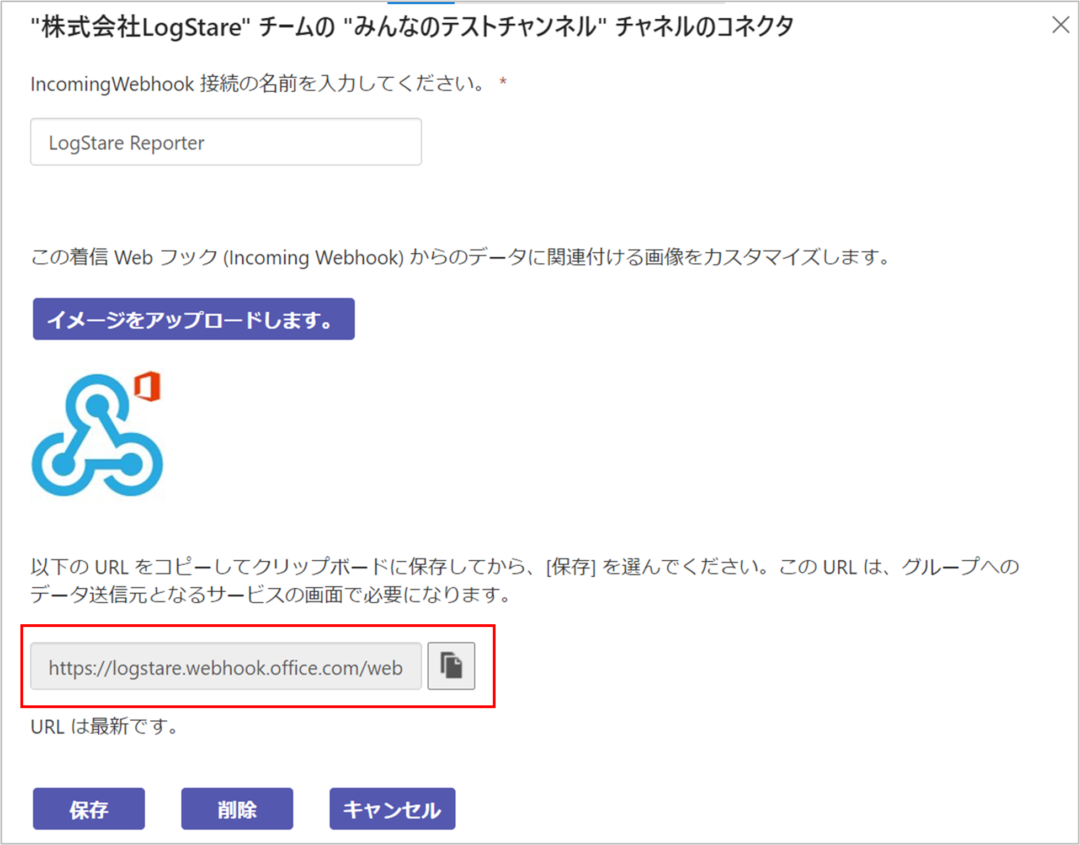The height and width of the screenshot is (845, 1080).
Task: Click イメージをアップロードします button
Action: coord(194,319)
